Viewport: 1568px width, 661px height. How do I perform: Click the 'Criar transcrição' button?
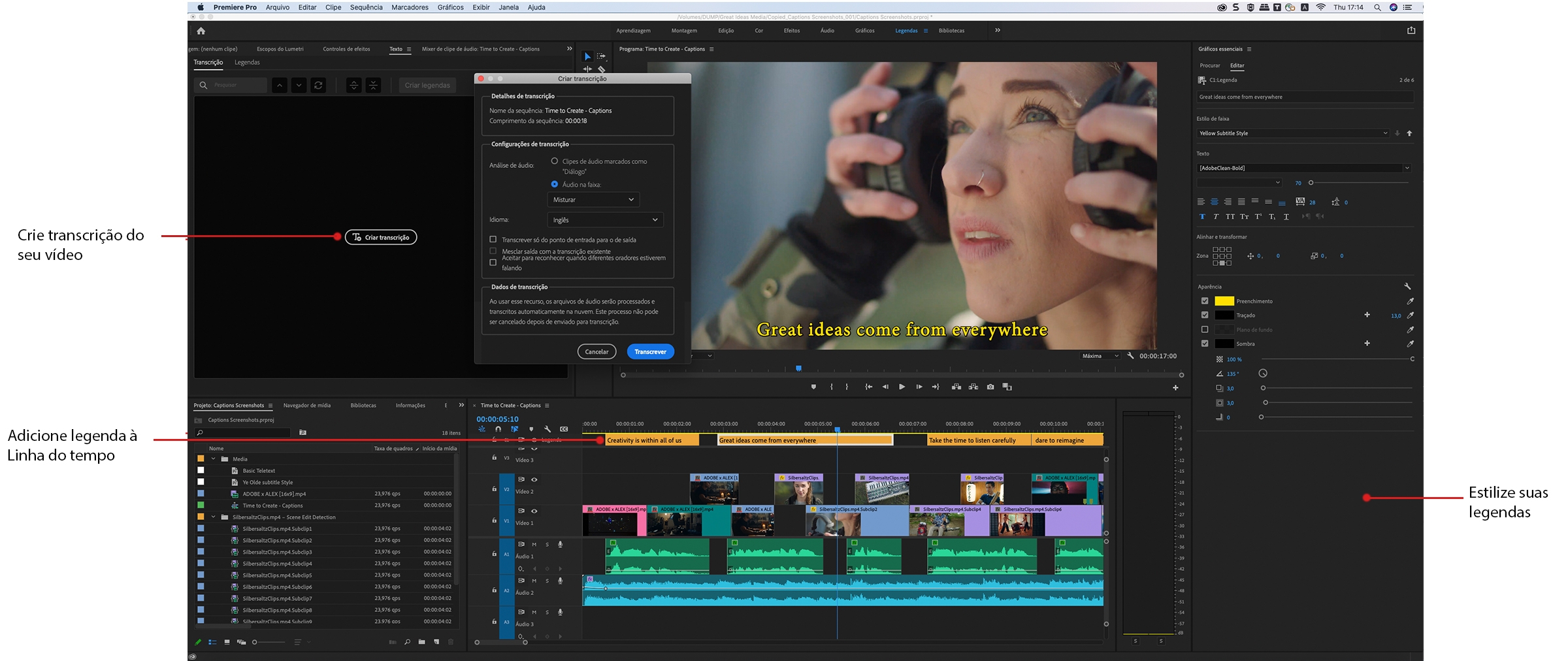(x=381, y=237)
